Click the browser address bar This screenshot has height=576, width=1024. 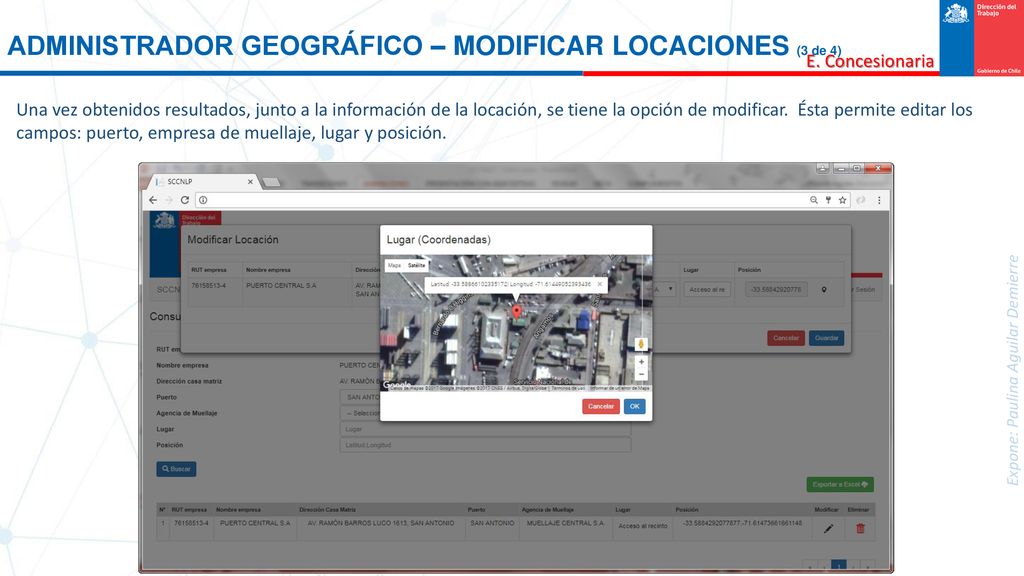pos(503,200)
